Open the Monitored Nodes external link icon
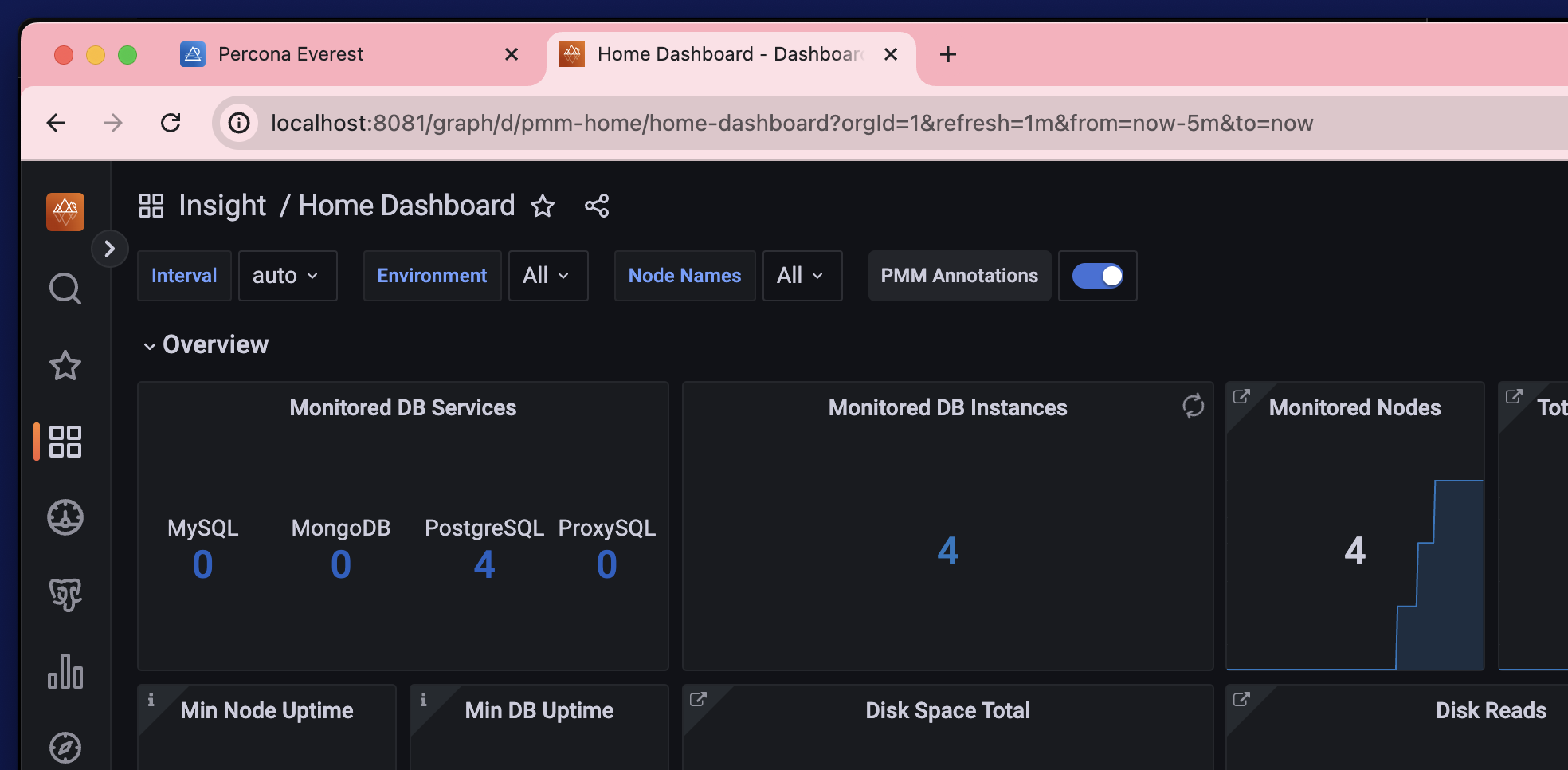Image resolution: width=1568 pixels, height=770 pixels. [x=1241, y=395]
